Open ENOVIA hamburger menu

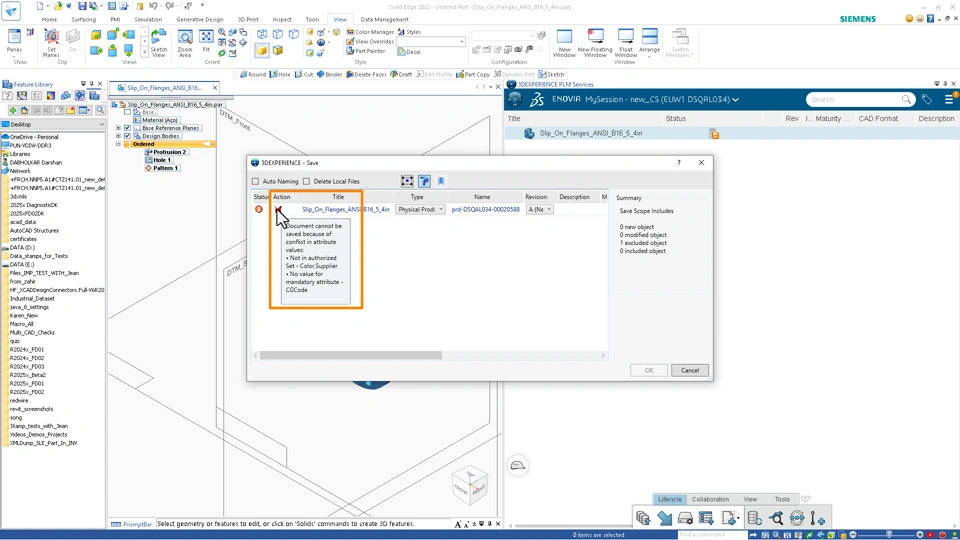948,99
